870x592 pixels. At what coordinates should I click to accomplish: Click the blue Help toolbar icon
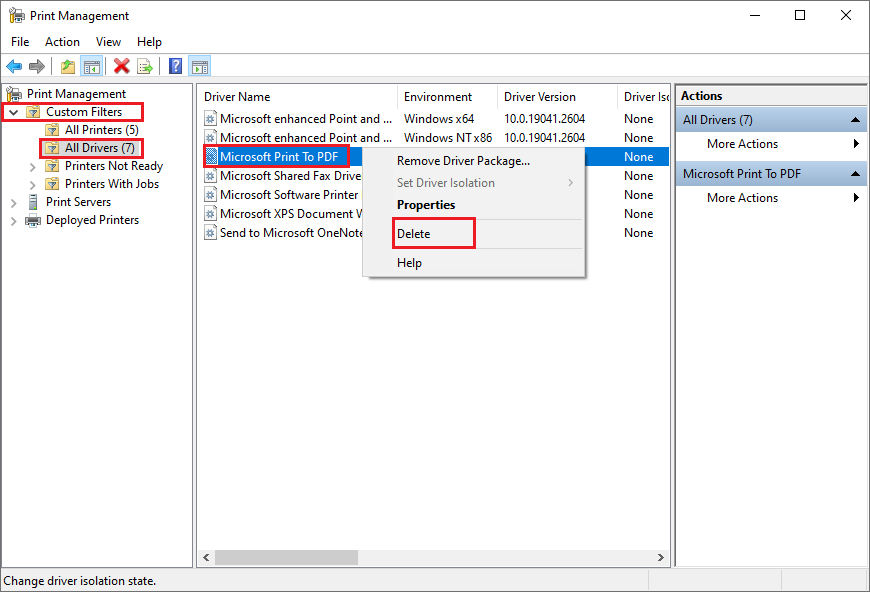175,67
